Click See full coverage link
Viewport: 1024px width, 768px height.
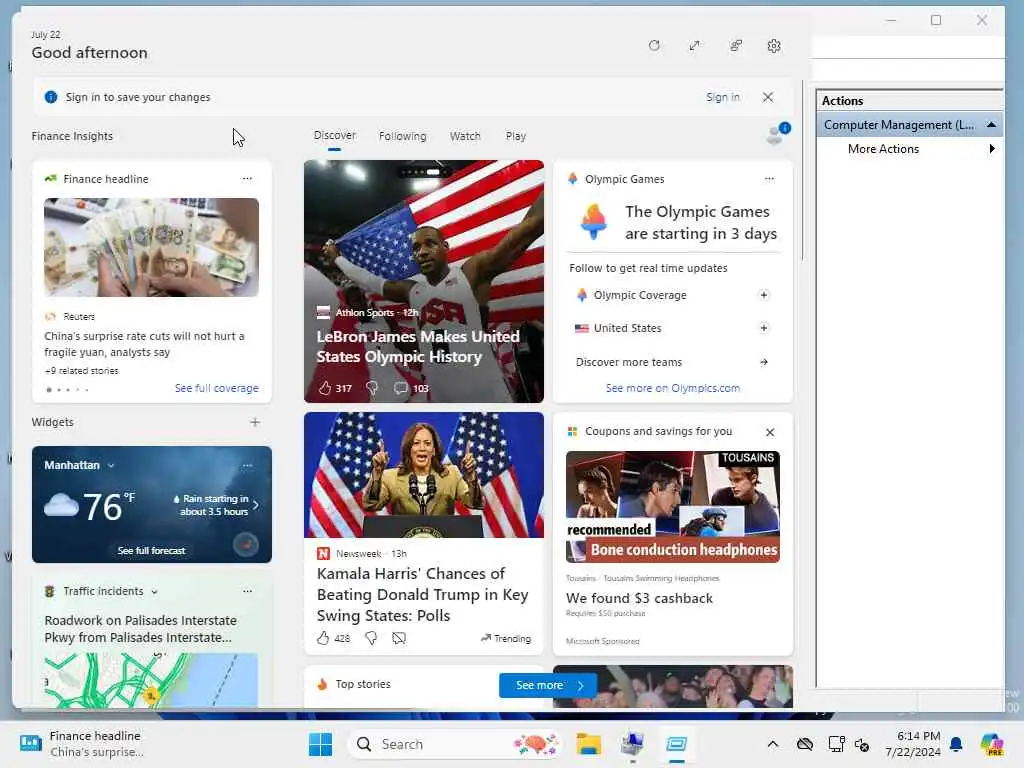coord(216,388)
